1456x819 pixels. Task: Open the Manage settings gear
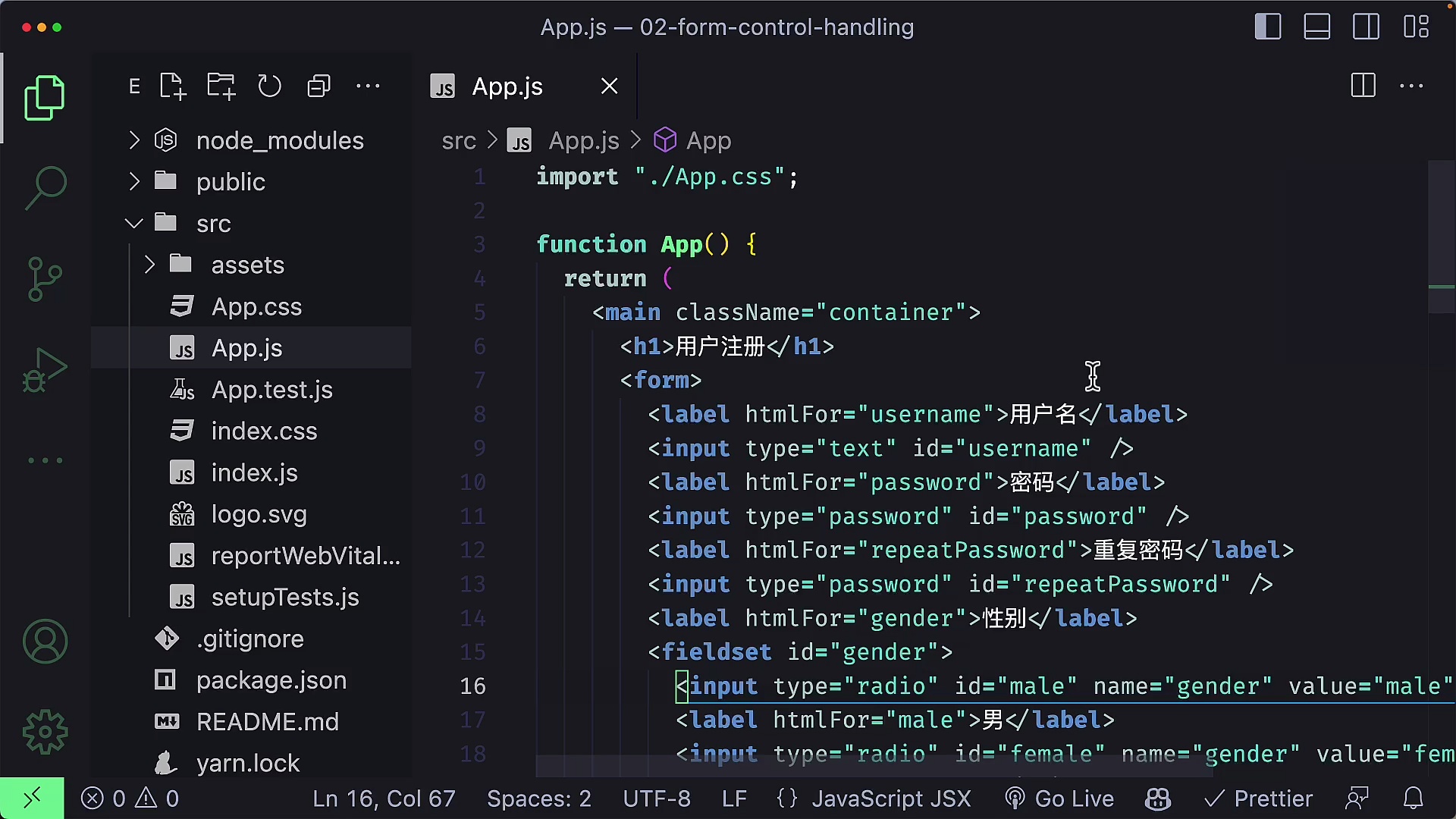44,732
